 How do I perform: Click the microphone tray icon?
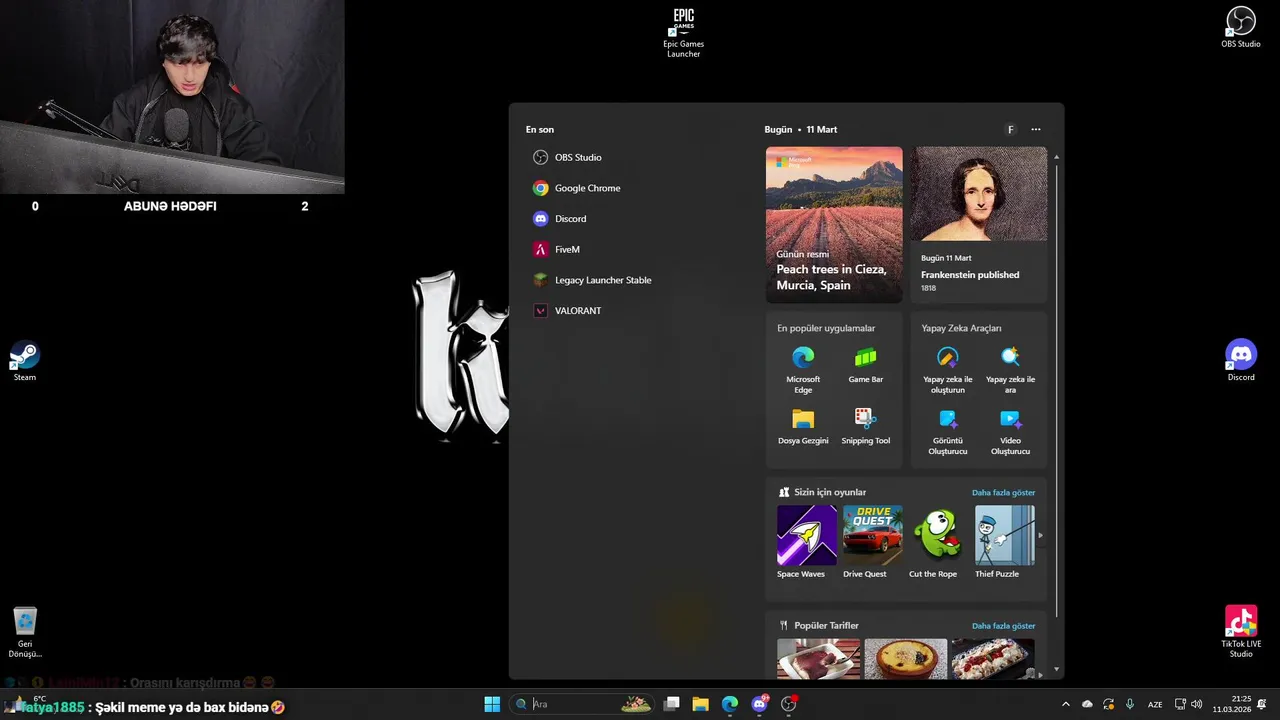[1130, 704]
